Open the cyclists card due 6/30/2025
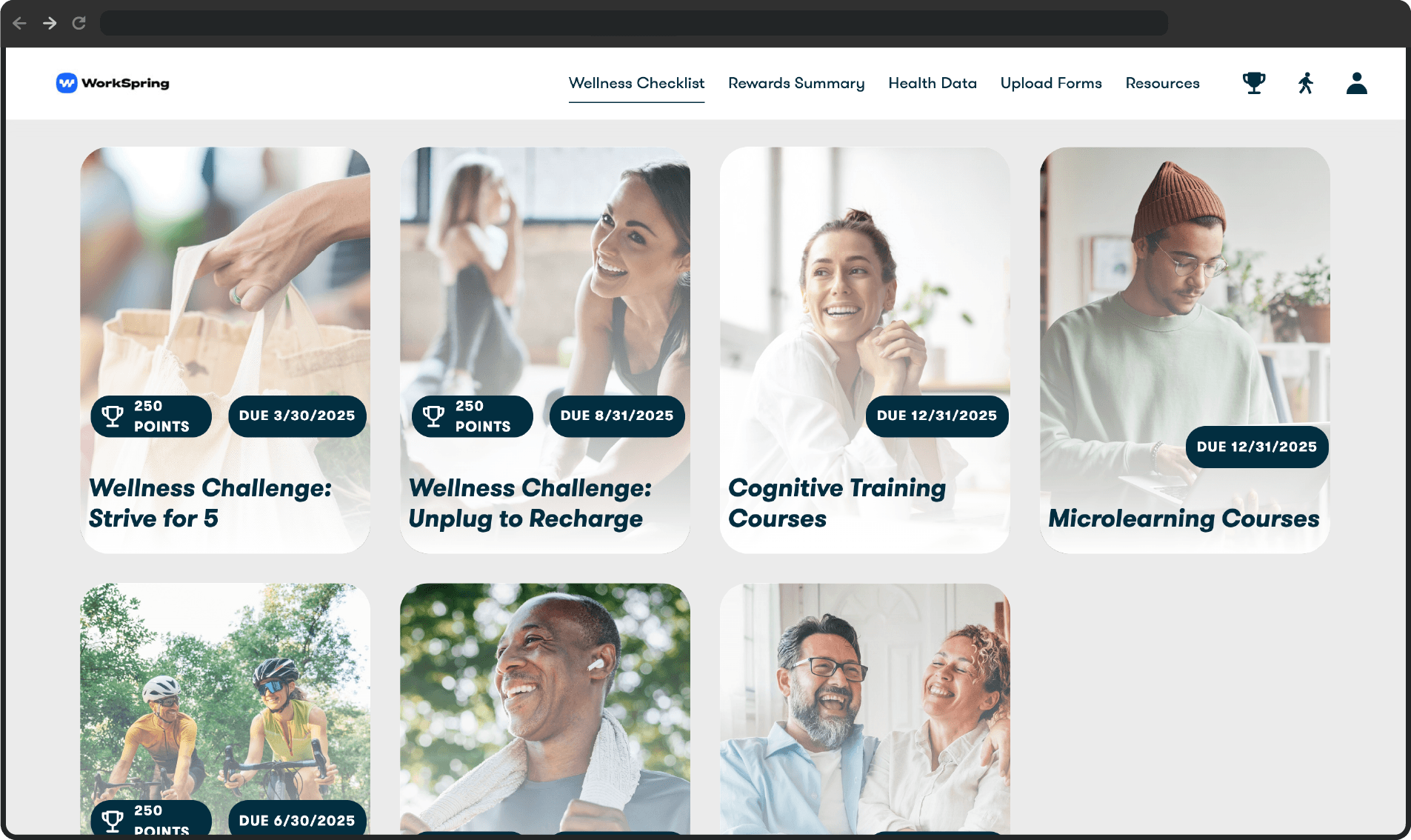The image size is (1411, 840). [x=225, y=709]
